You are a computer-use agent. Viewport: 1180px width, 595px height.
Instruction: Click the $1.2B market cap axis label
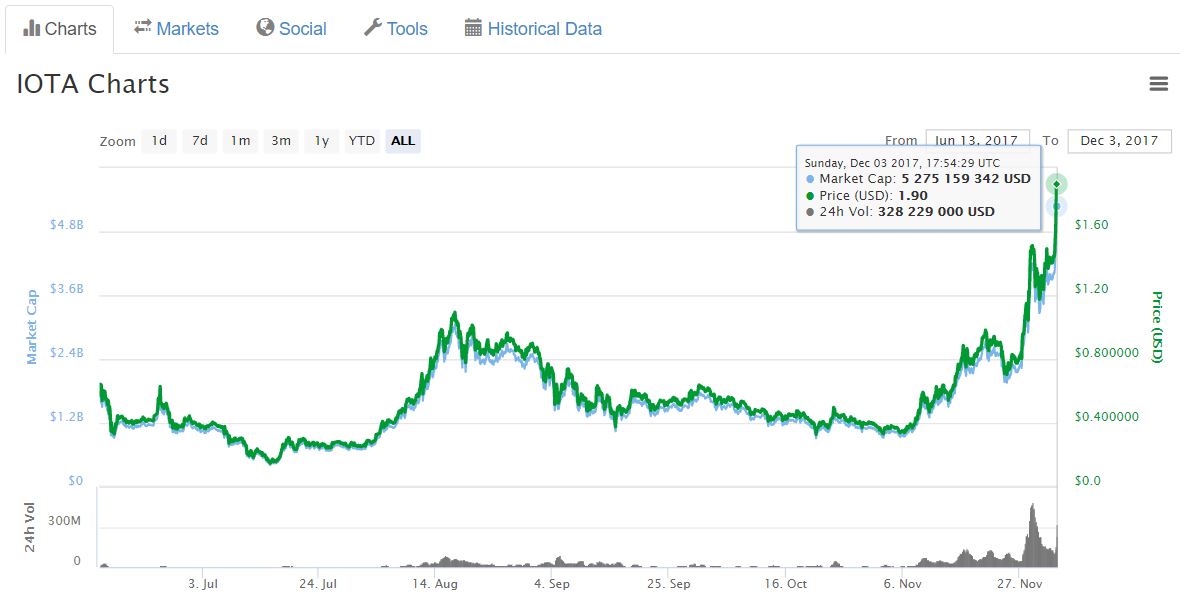[x=66, y=417]
